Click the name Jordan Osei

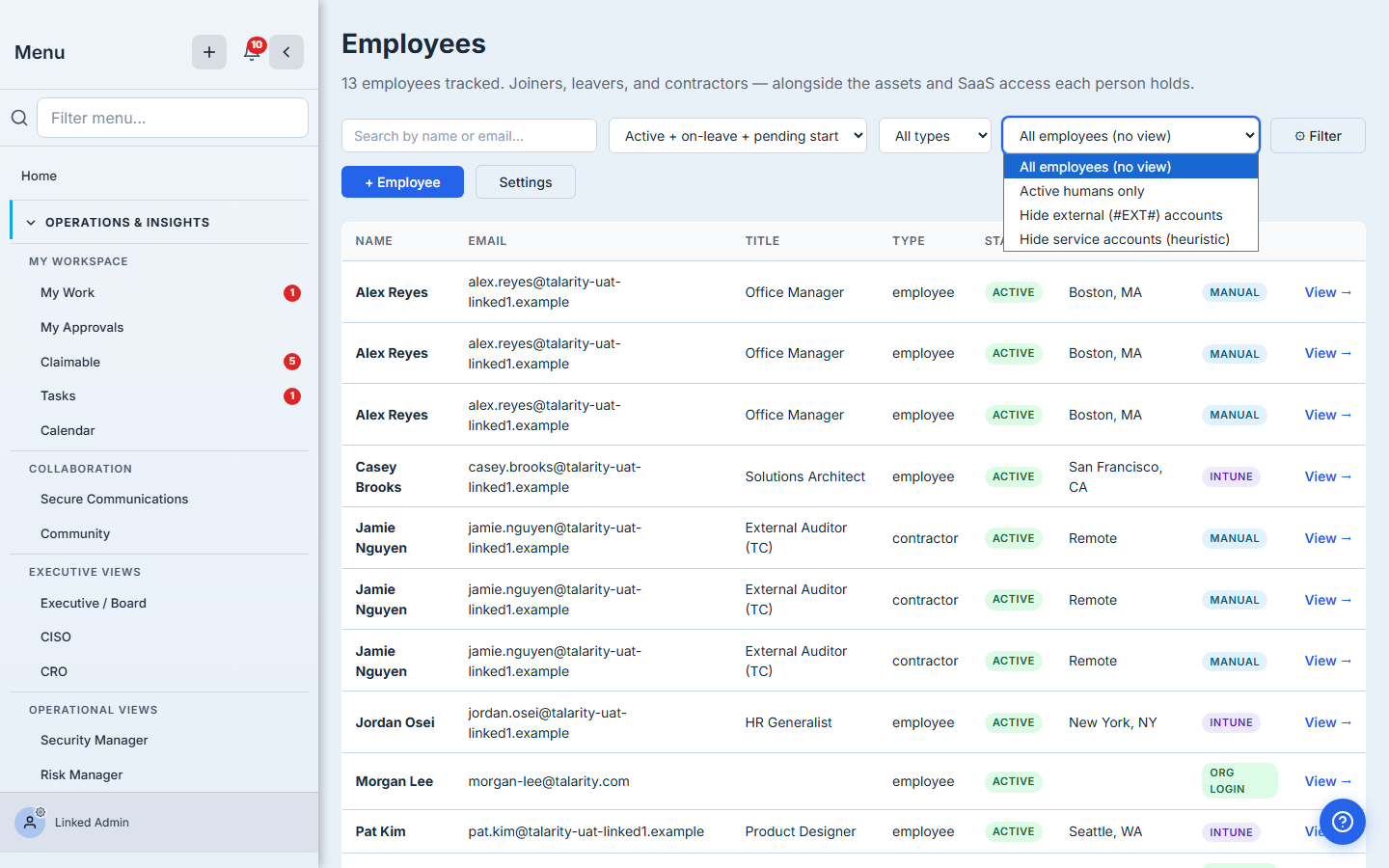click(395, 722)
